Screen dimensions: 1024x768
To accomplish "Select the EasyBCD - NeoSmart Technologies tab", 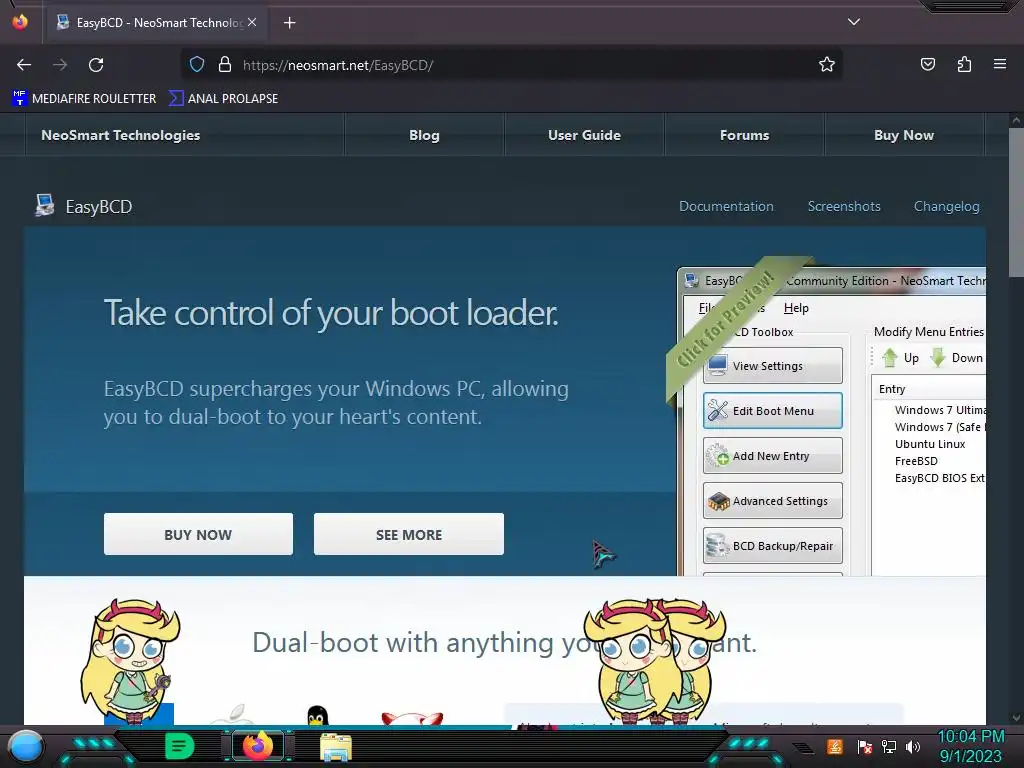I will 157,23.
